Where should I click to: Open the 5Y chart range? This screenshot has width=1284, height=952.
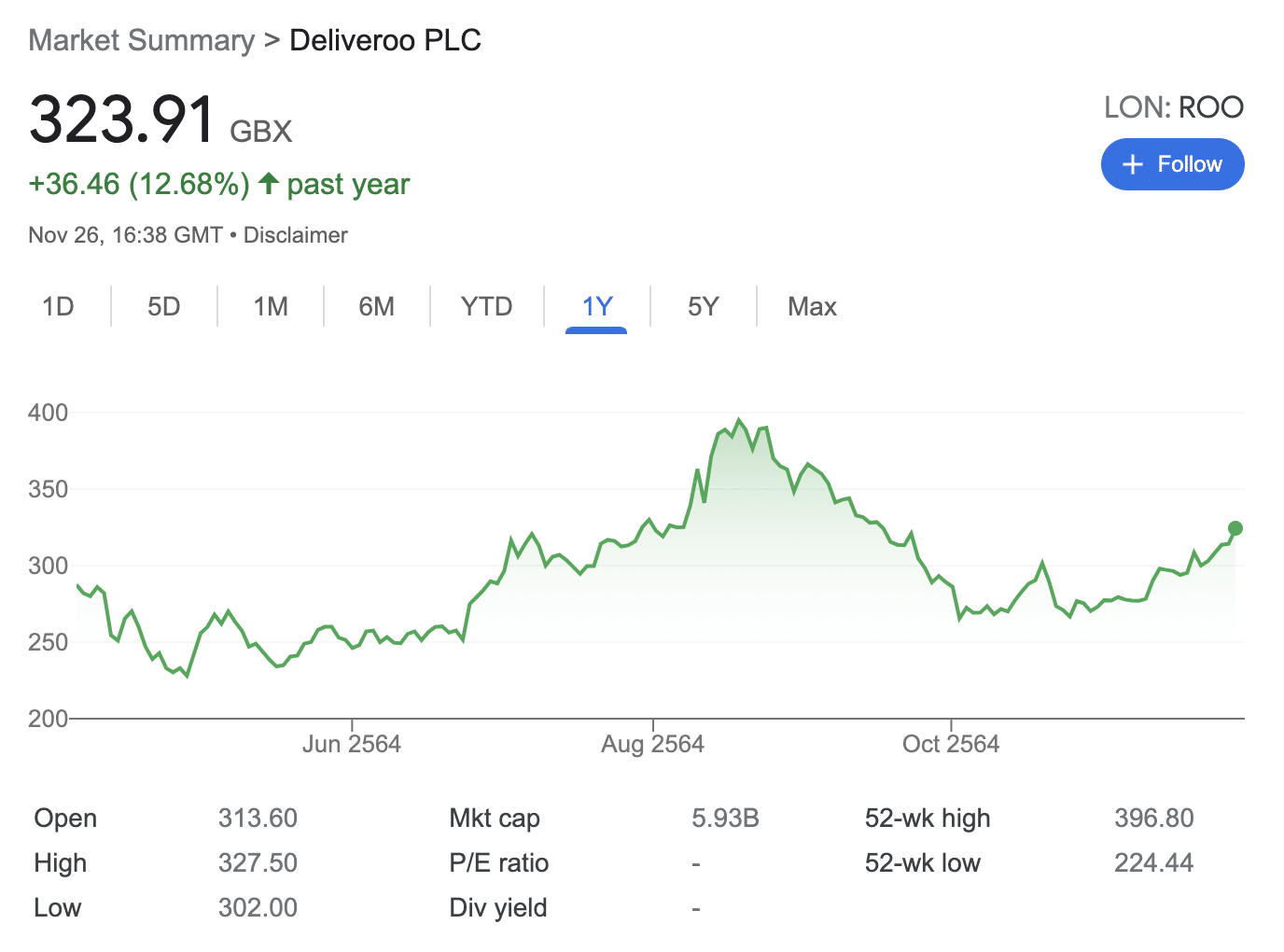703,306
